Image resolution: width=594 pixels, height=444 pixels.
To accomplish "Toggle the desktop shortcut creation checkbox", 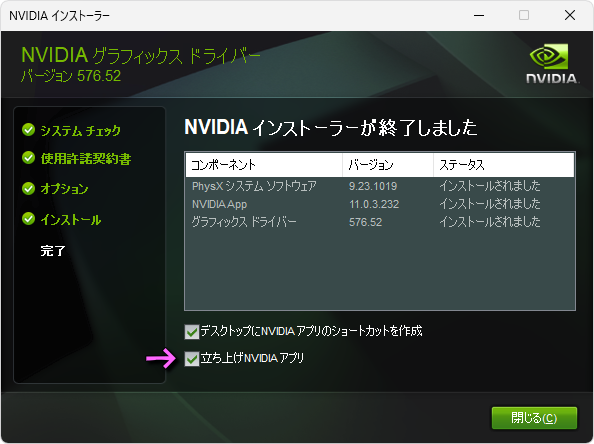I will point(192,331).
